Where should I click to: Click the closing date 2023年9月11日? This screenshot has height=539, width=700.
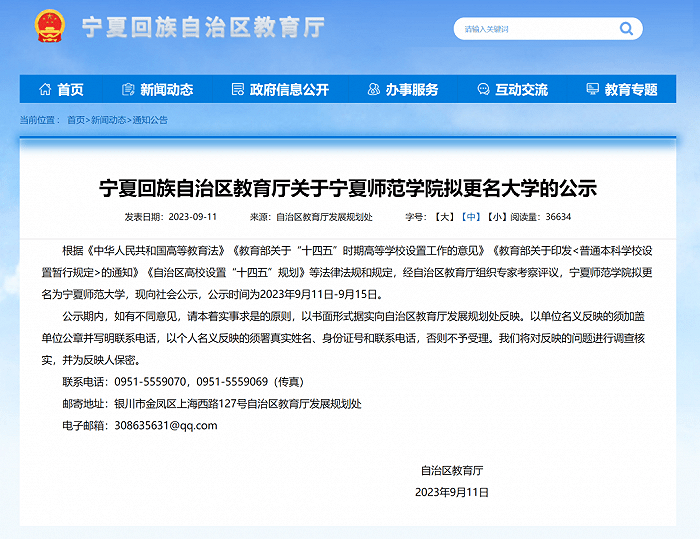pos(452,493)
